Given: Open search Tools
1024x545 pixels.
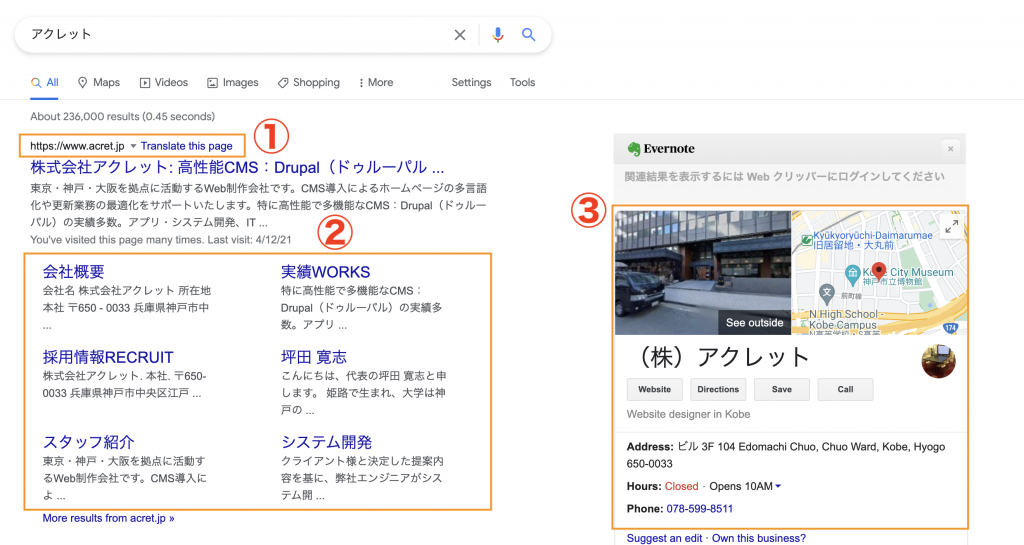Looking at the screenshot, I should click(522, 83).
